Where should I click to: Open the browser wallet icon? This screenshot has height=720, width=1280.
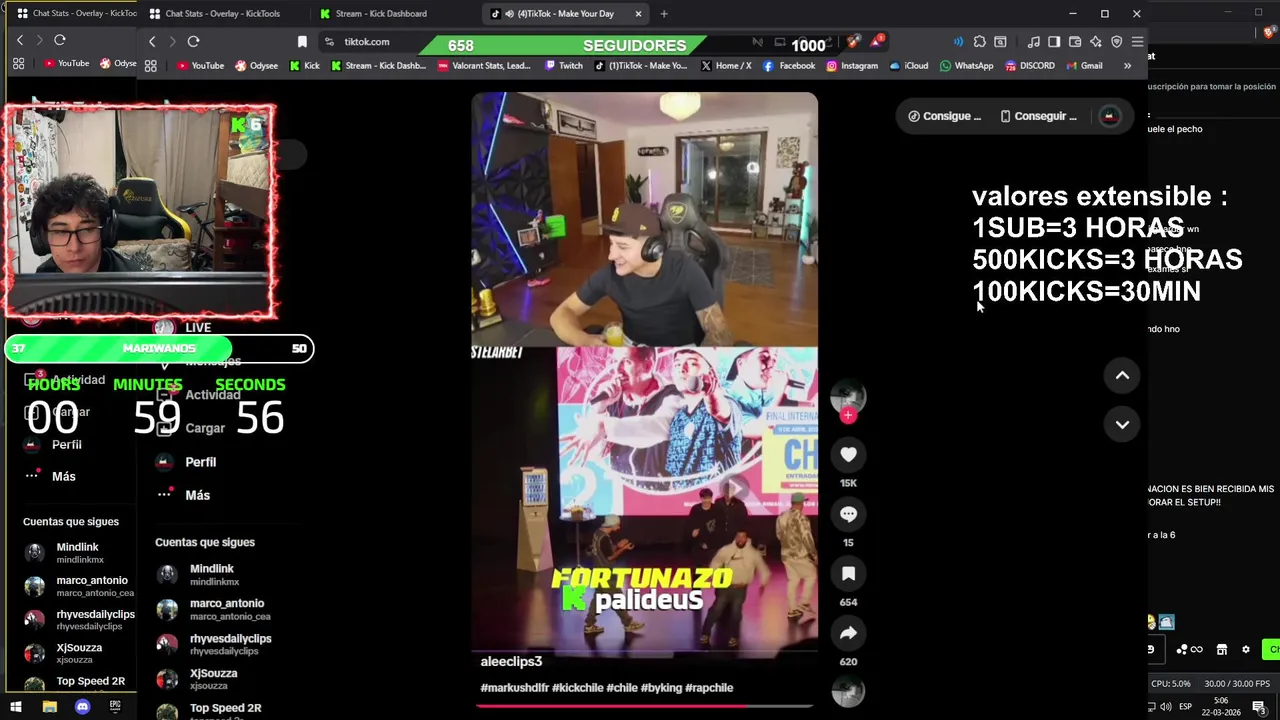click(1075, 42)
